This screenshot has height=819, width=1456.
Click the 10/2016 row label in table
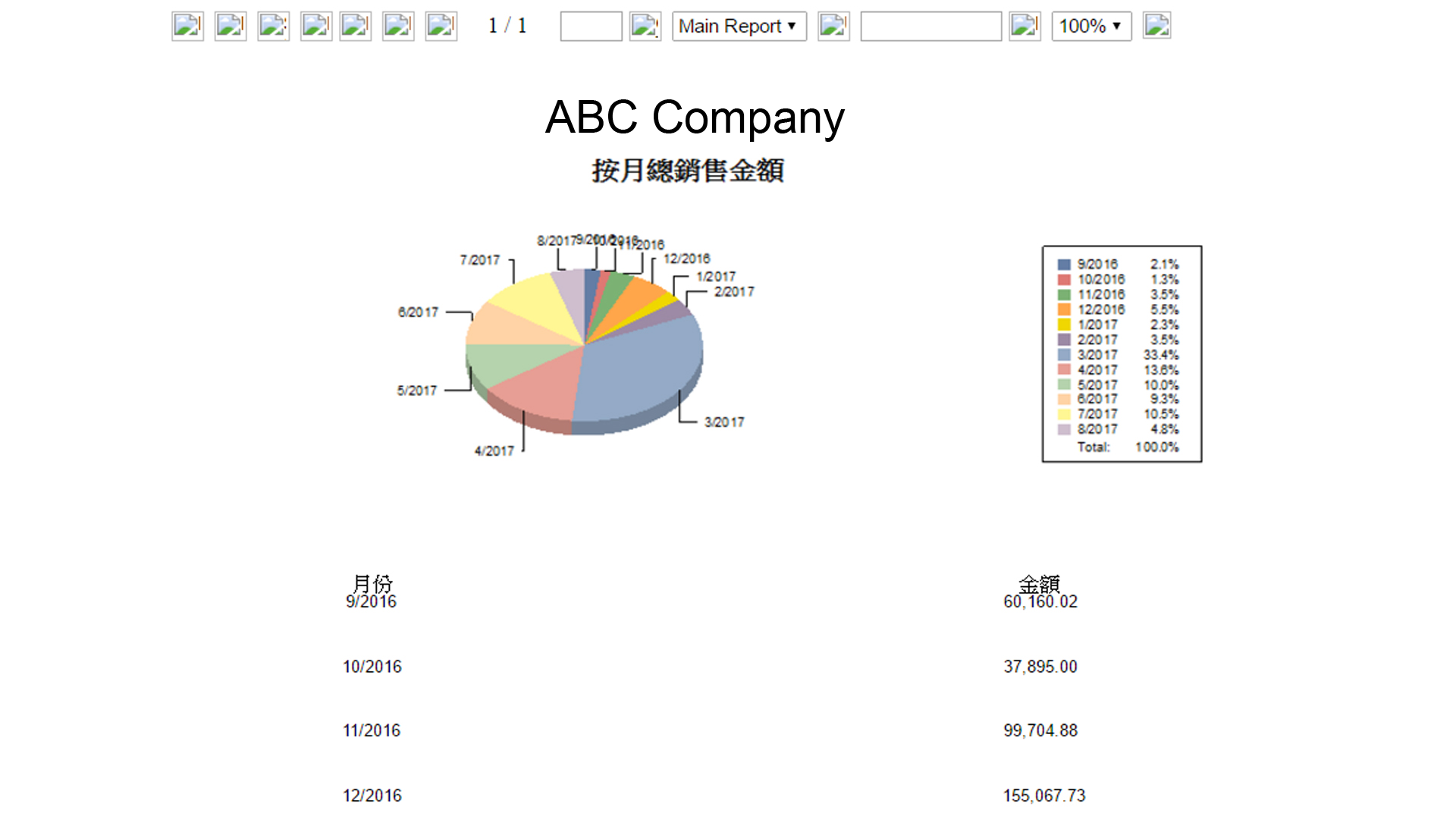click(x=372, y=667)
